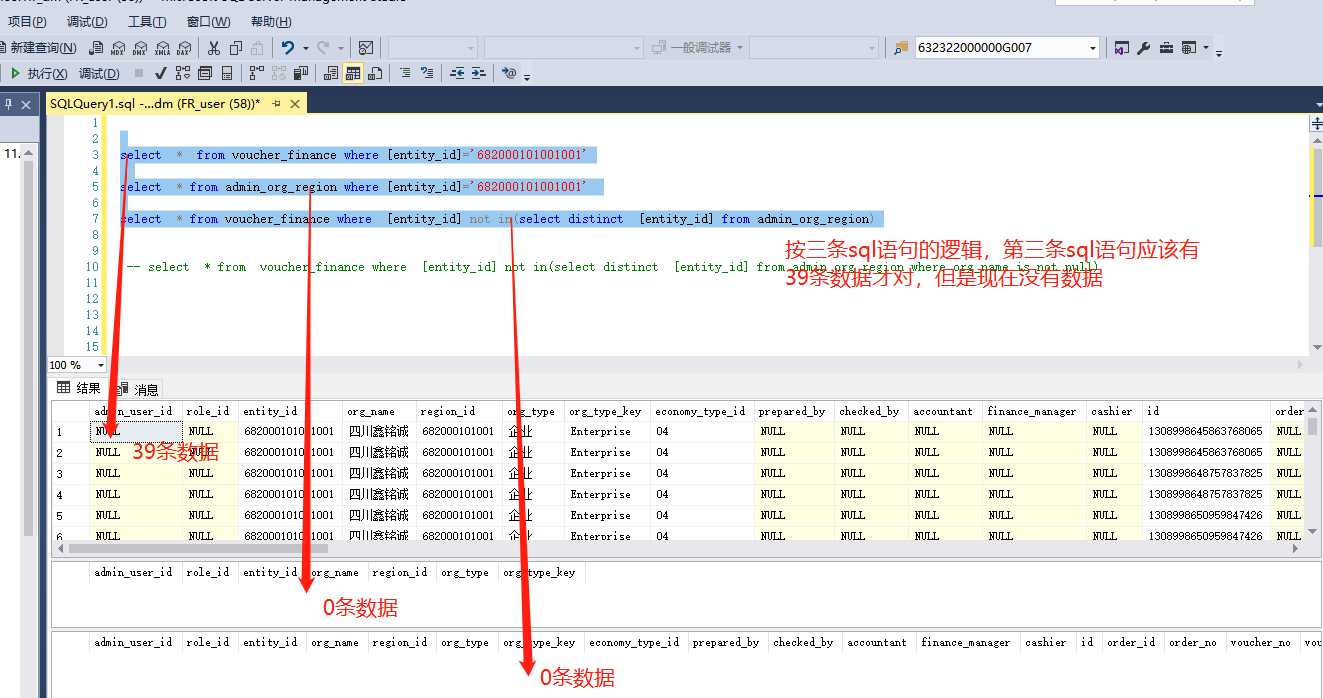Click the Cut scissors icon

(214, 48)
